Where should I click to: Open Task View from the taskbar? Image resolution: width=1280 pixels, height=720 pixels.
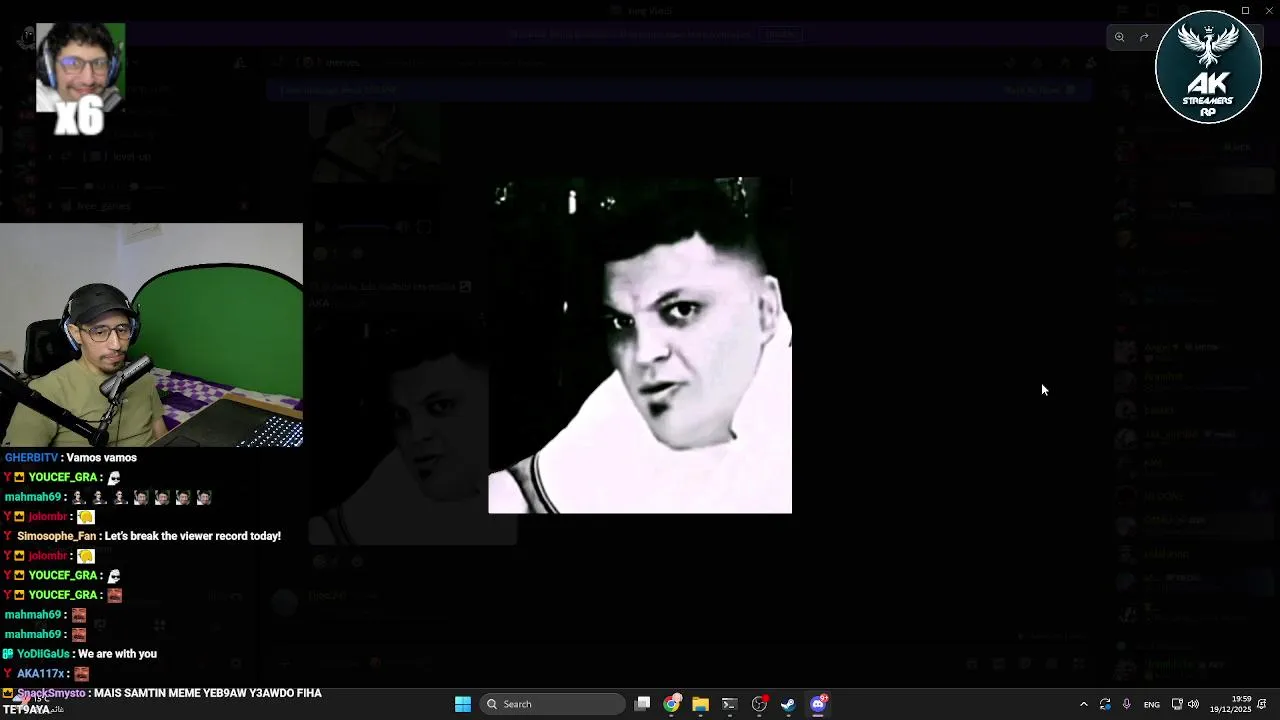(x=643, y=704)
